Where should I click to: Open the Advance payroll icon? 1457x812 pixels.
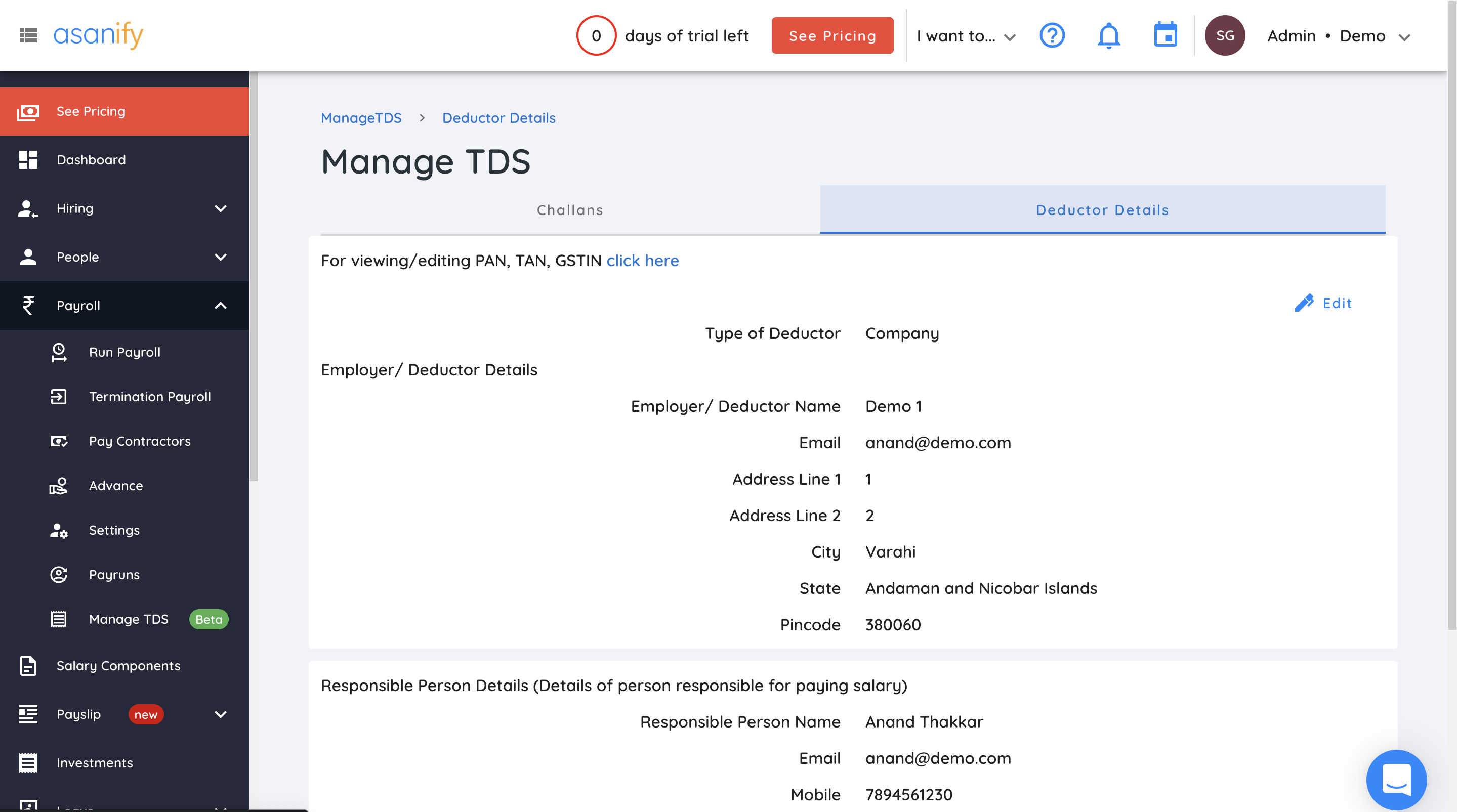coord(59,485)
